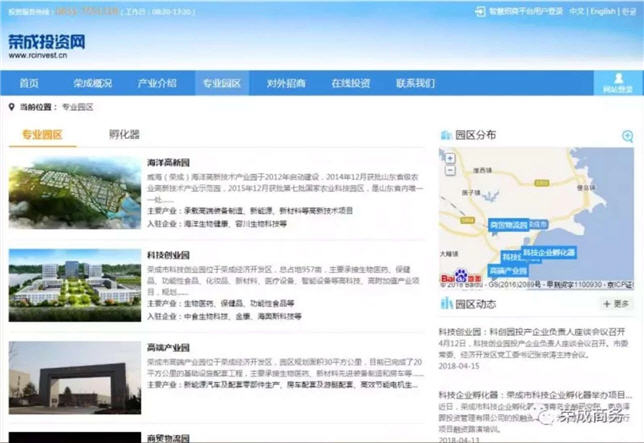Switch to the 孵化器 tab
The width and height of the screenshot is (644, 443).
point(124,134)
